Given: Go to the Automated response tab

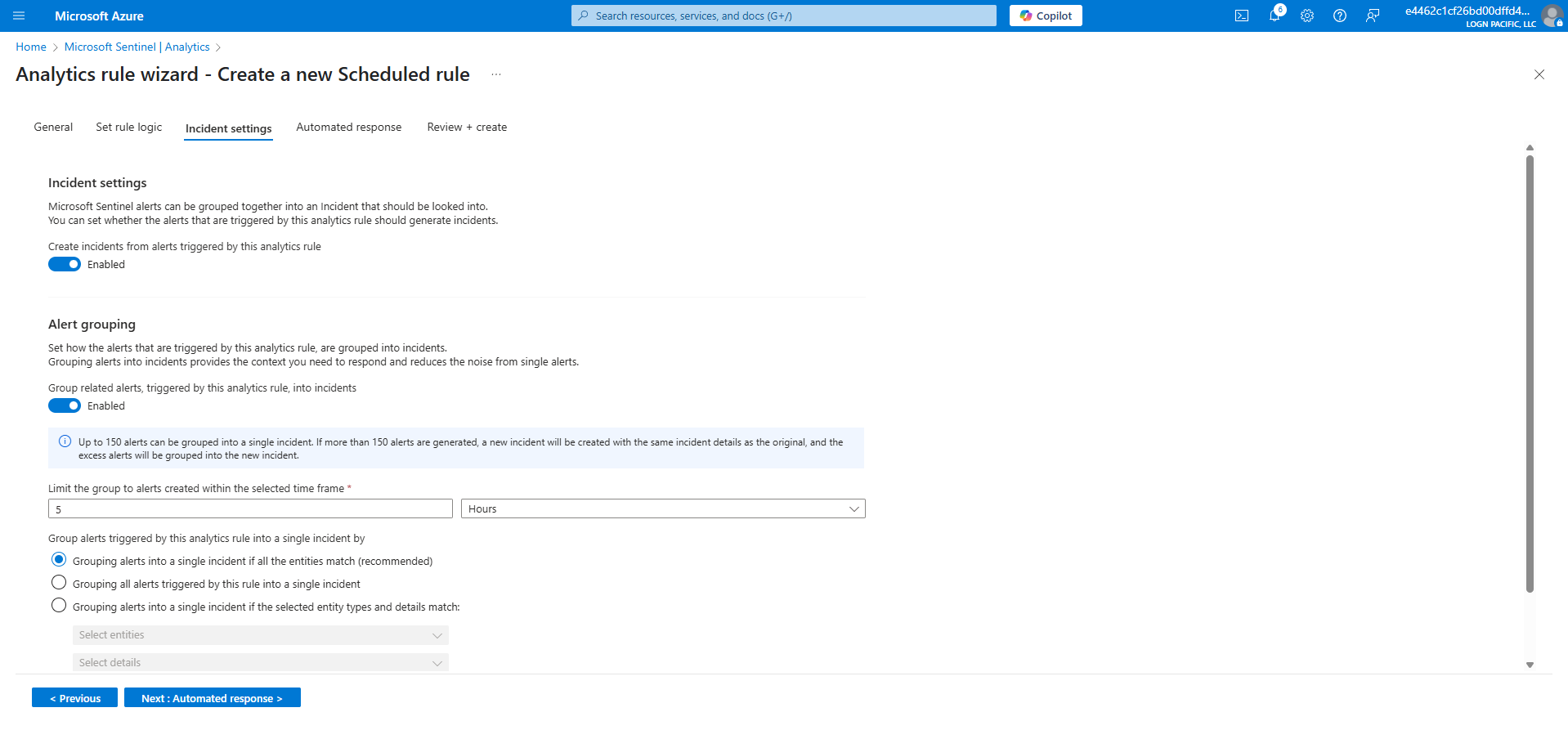Looking at the screenshot, I should [348, 127].
